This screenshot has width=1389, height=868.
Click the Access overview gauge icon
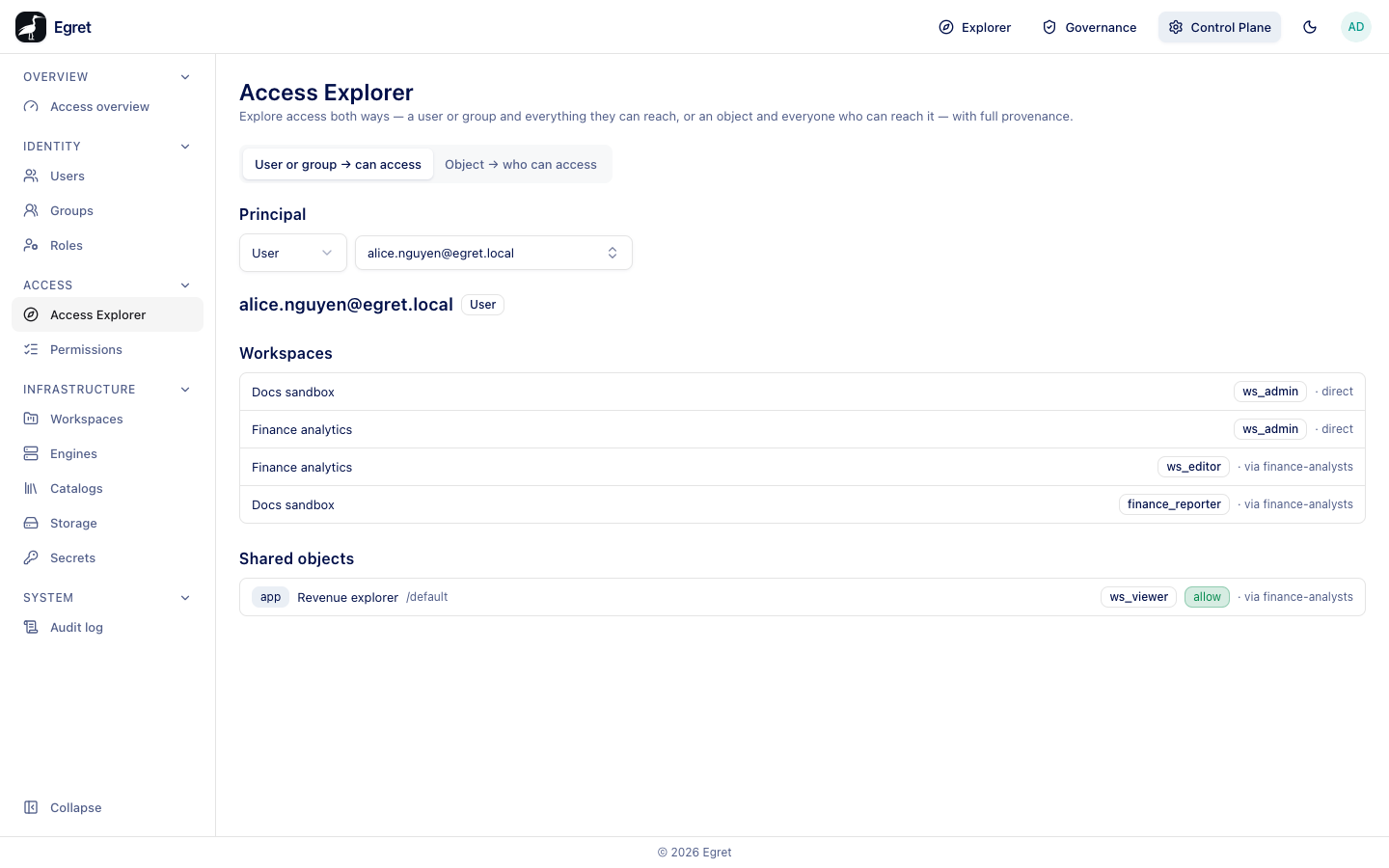click(x=31, y=107)
